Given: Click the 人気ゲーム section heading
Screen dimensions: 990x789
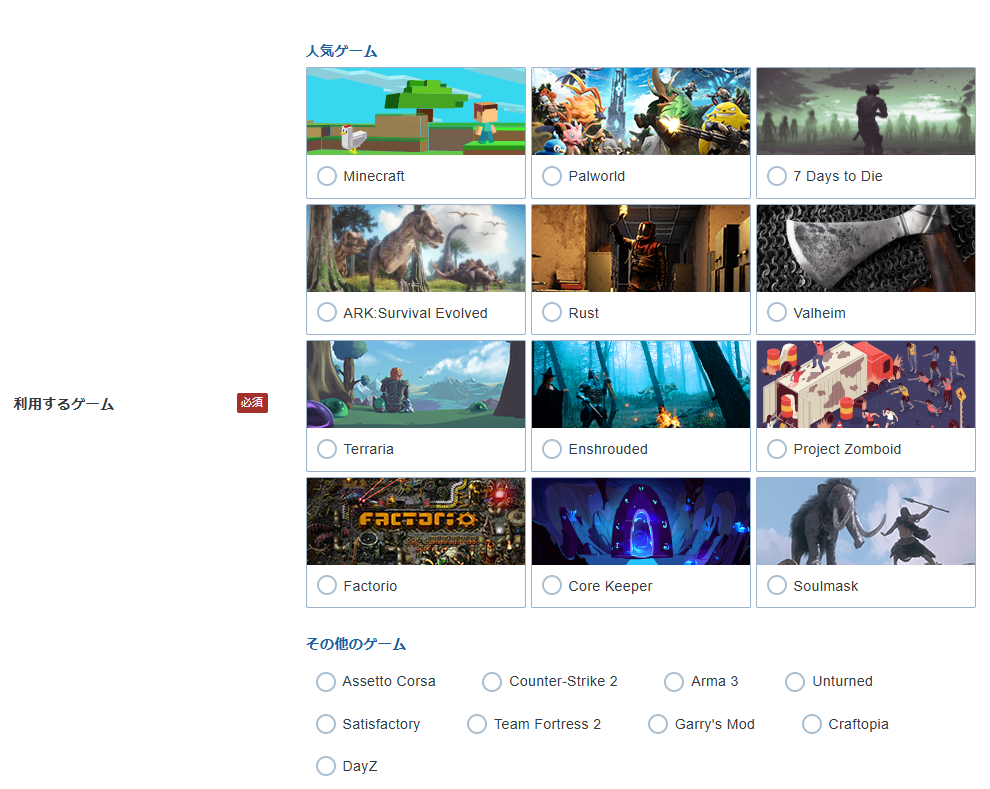Looking at the screenshot, I should pyautogui.click(x=342, y=51).
